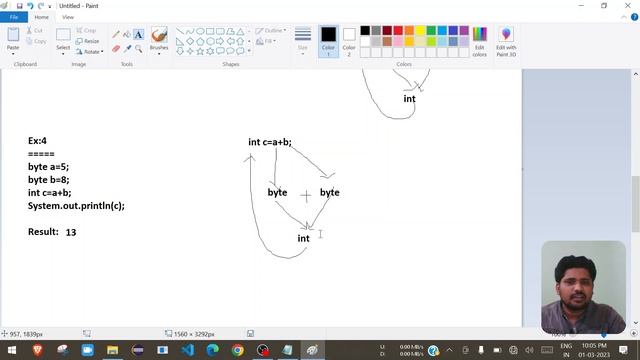
Task: Choose the Right triangle shape
Action: point(180,41)
